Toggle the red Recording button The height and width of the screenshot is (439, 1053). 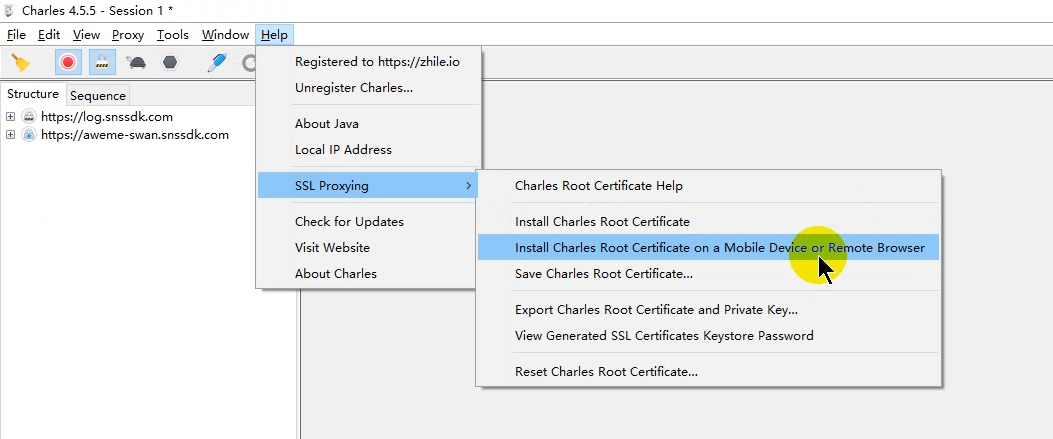[x=68, y=62]
